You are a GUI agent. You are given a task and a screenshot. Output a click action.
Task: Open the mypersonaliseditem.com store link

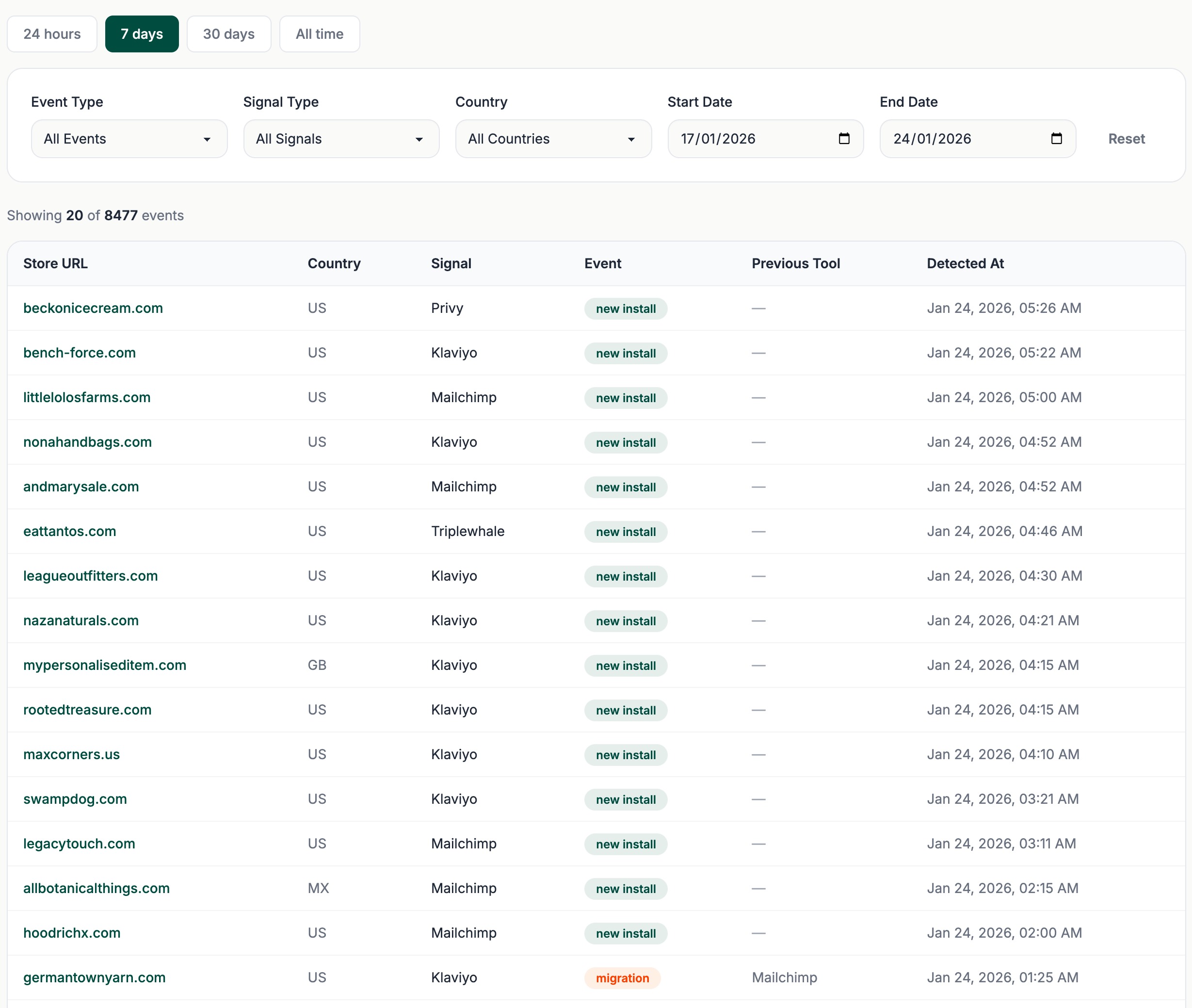(x=105, y=665)
